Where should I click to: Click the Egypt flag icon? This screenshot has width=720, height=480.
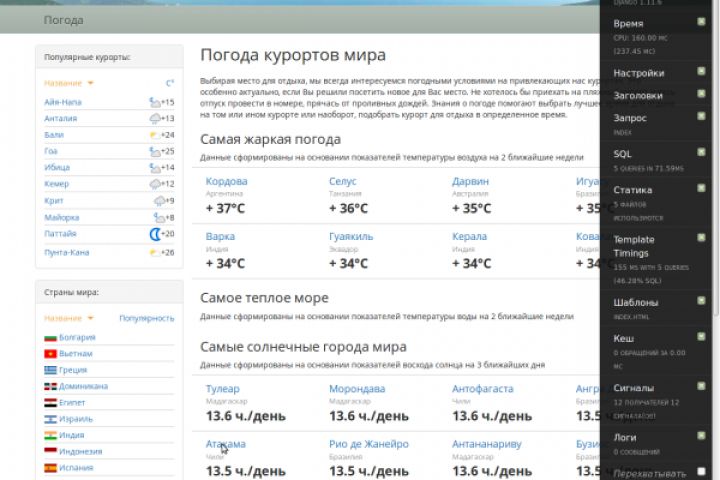tap(51, 403)
